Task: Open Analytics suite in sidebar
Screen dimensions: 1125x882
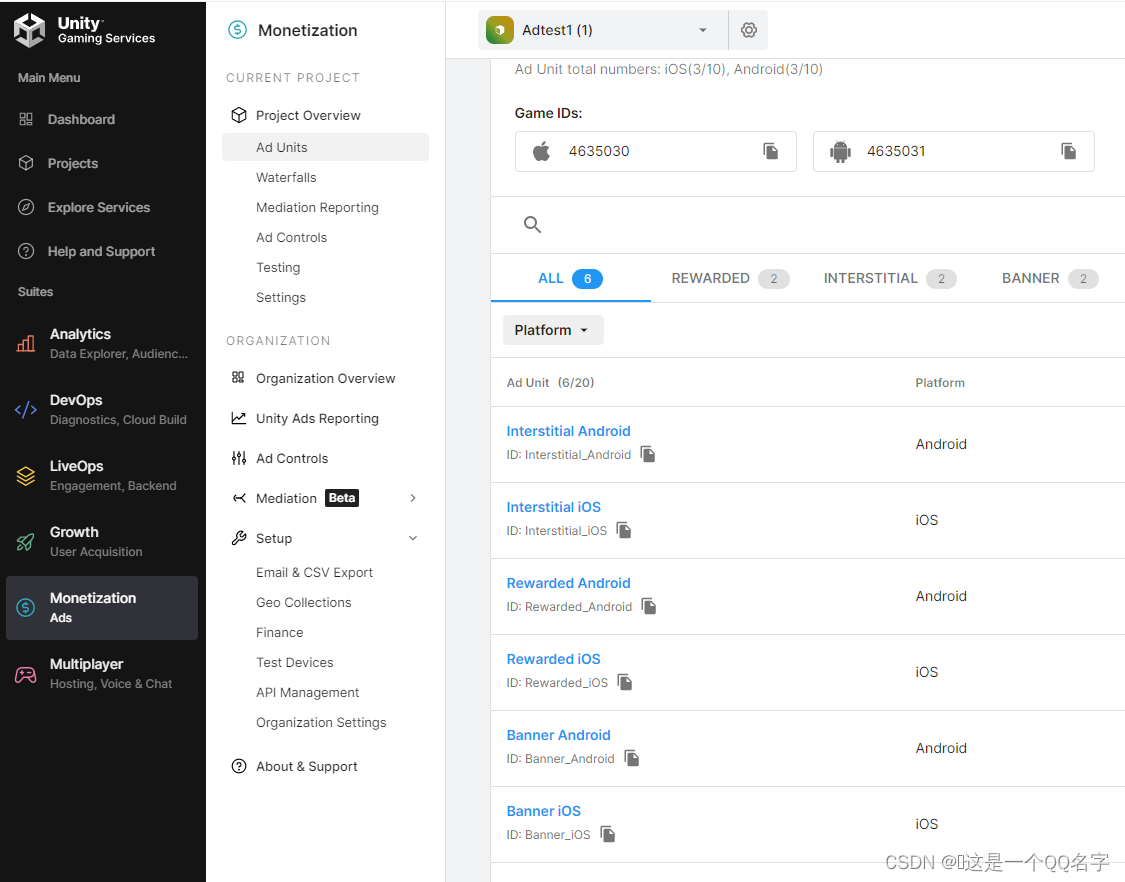Action: point(102,343)
